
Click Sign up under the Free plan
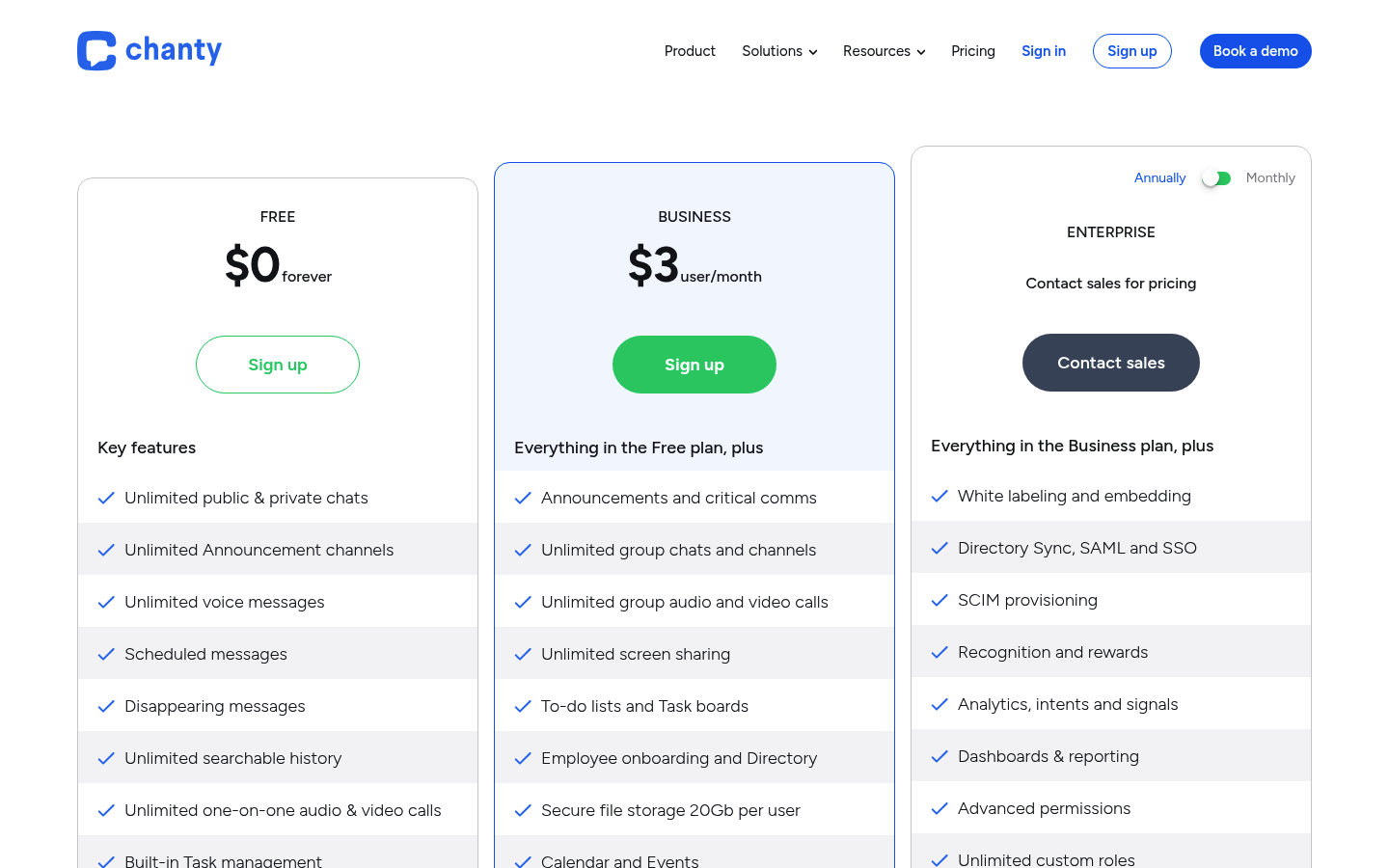(278, 365)
